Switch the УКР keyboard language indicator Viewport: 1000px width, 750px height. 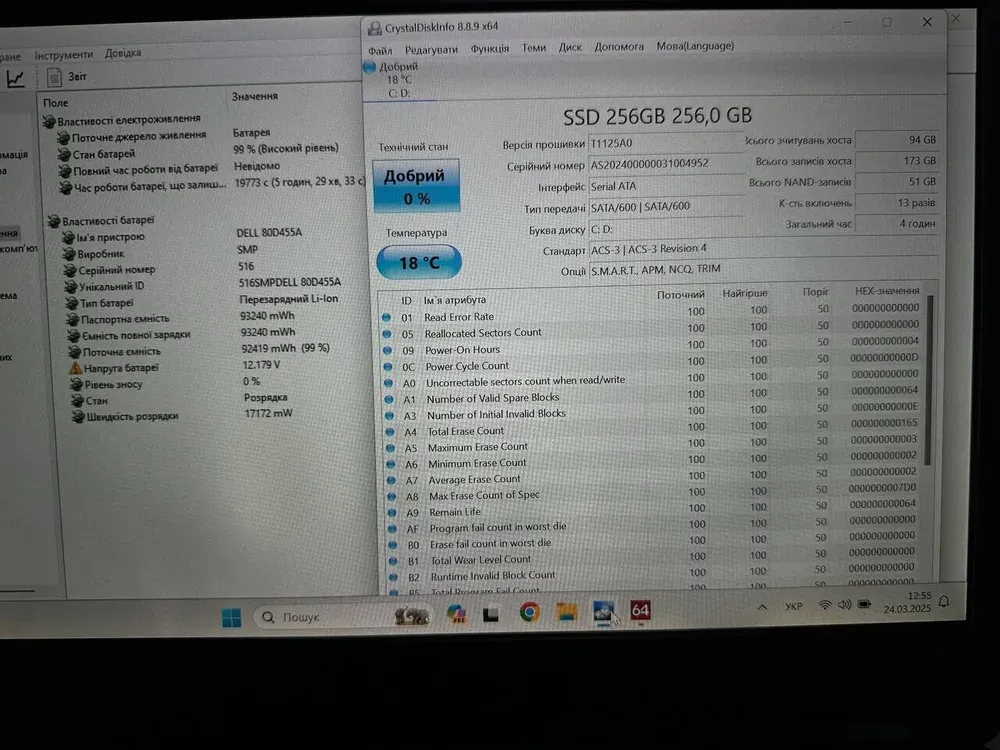(793, 606)
